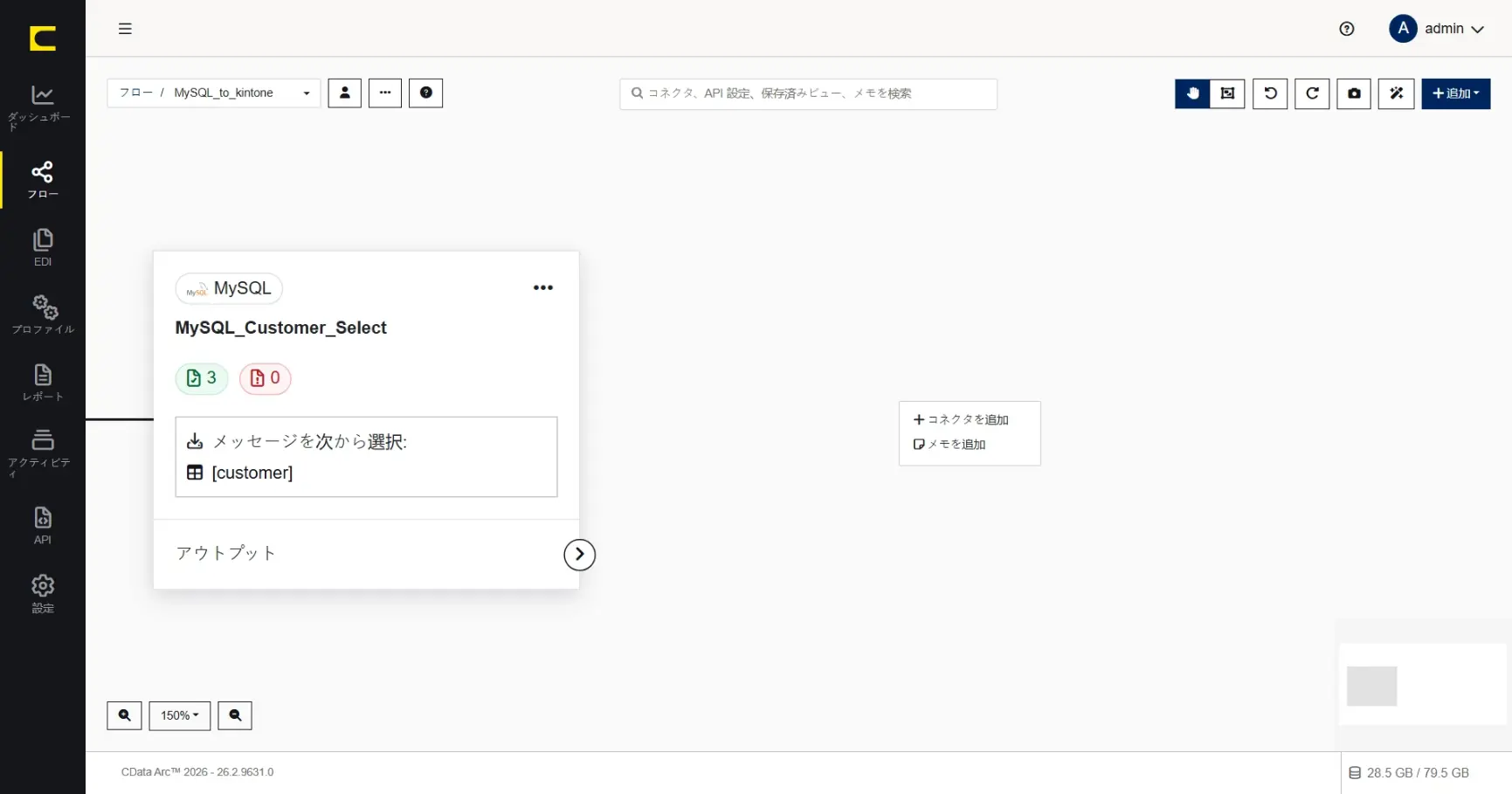1512x794 pixels.
Task: Open the flow ellipsis options button in toolbar
Action: click(384, 93)
